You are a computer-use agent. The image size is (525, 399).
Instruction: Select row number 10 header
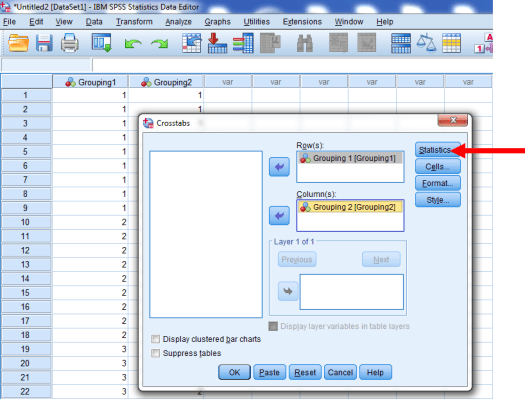click(26, 222)
